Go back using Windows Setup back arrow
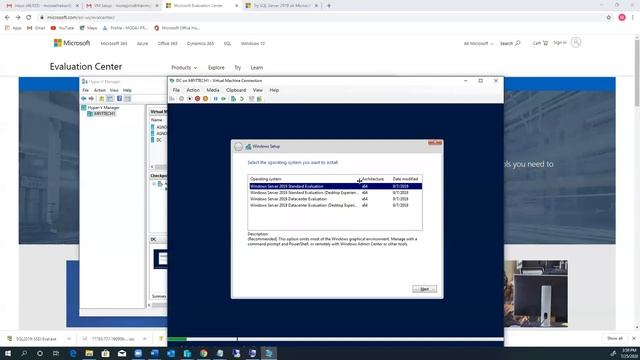 (x=238, y=147)
